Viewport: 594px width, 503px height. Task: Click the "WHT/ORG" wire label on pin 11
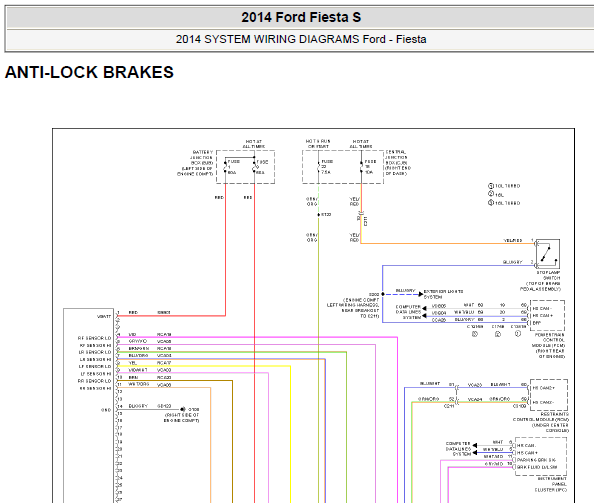tap(138, 384)
